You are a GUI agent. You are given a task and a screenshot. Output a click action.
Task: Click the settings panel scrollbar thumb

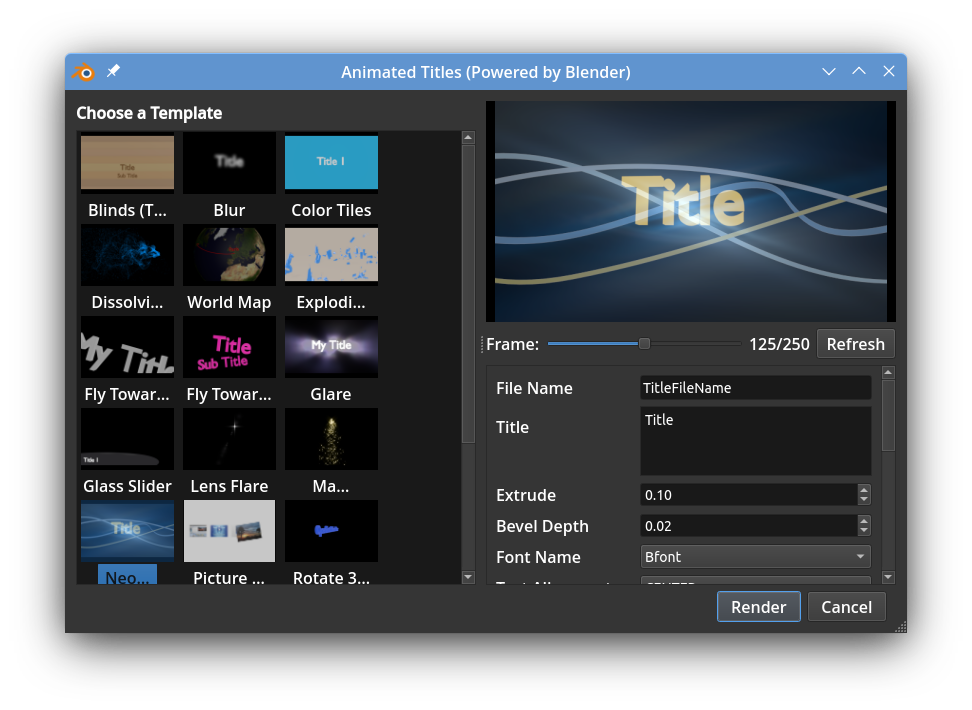click(888, 416)
